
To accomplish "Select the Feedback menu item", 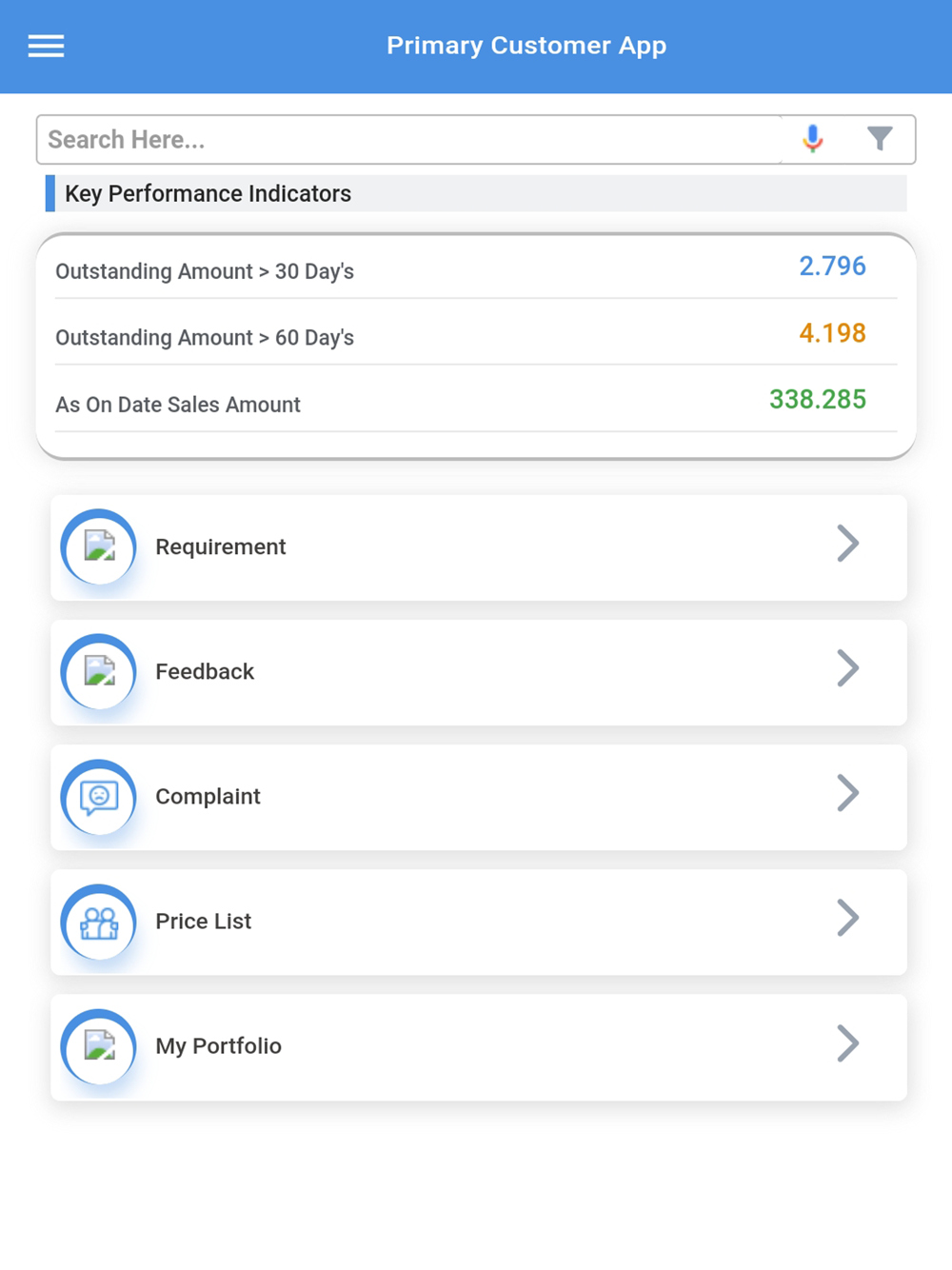I will click(x=205, y=671).
